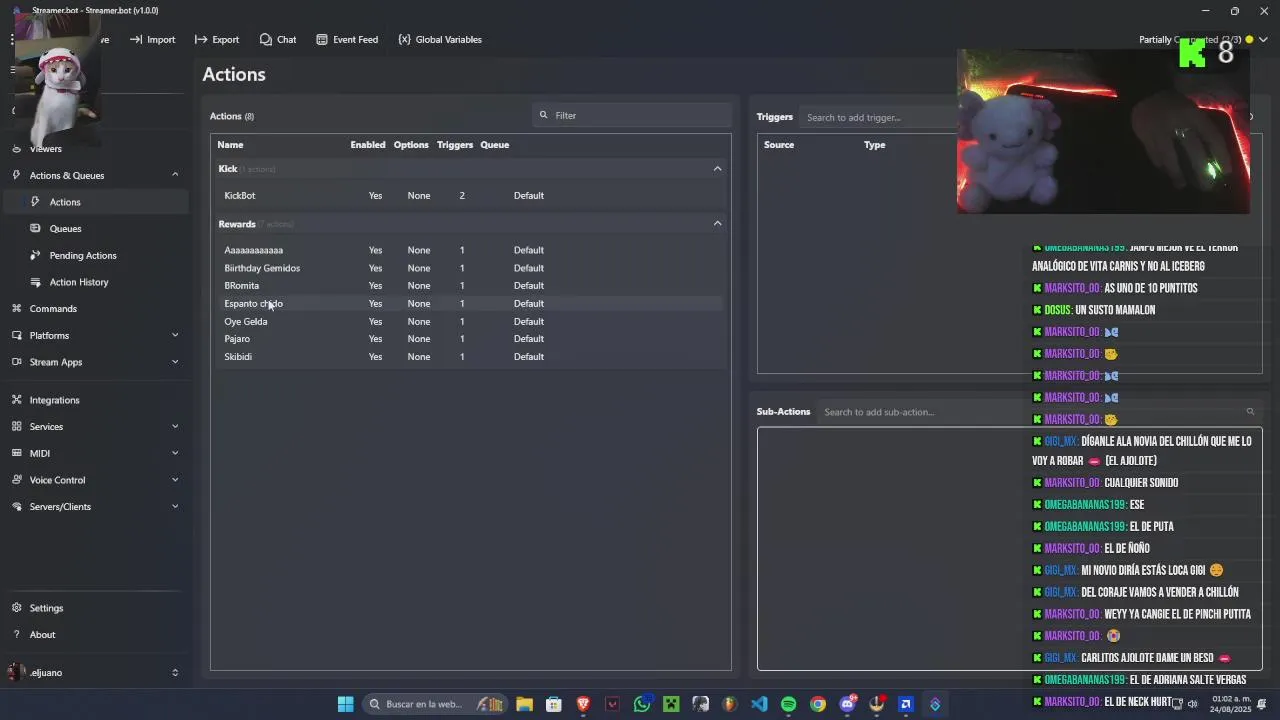The height and width of the screenshot is (720, 1280).
Task: Expand the MIDI sidebar section
Action: pyautogui.click(x=175, y=453)
